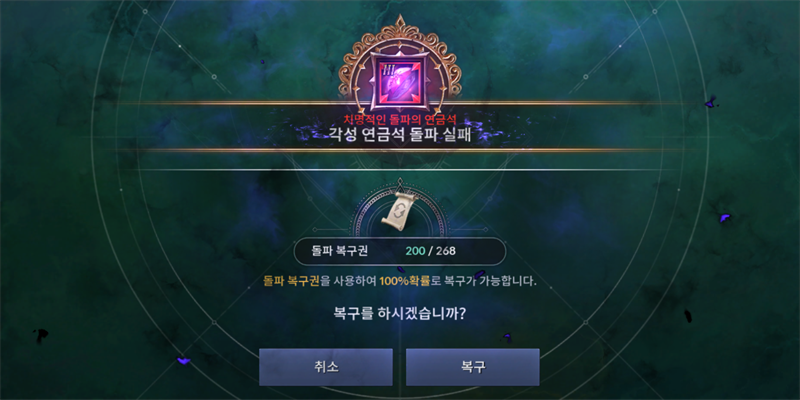Click the magic circle frame behind the scroll
Screen dimensions: 800x400
click(399, 210)
